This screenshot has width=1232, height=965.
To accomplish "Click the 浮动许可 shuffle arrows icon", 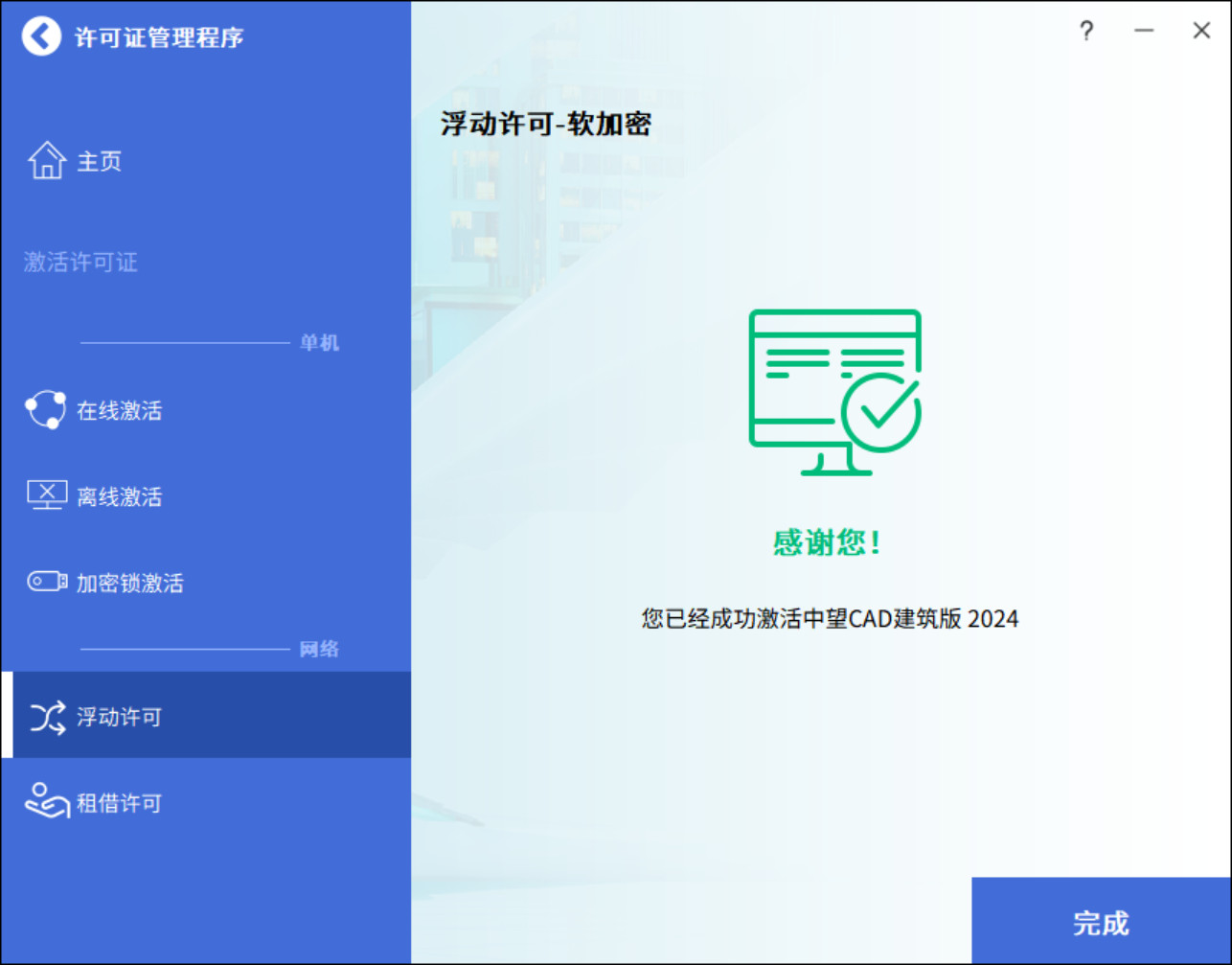I will click(x=47, y=717).
